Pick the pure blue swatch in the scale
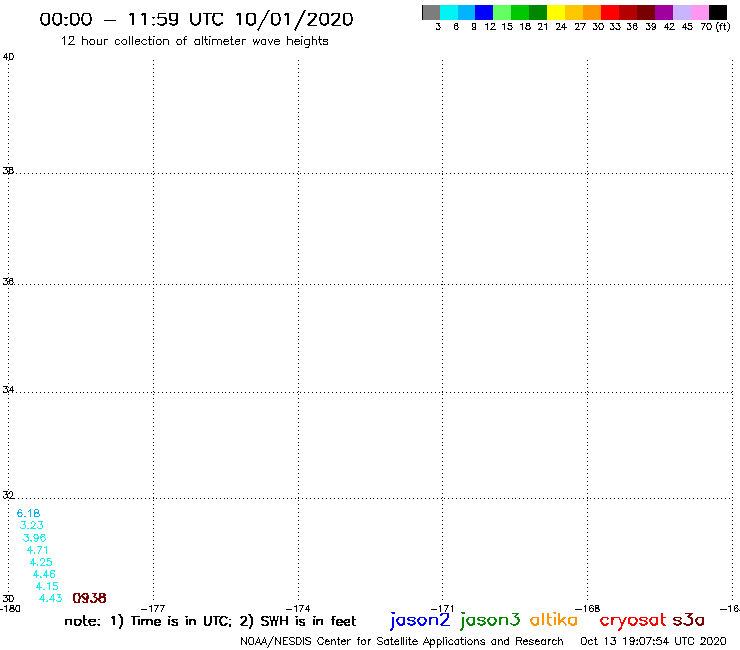Image resolution: width=740 pixels, height=650 pixels. click(484, 13)
